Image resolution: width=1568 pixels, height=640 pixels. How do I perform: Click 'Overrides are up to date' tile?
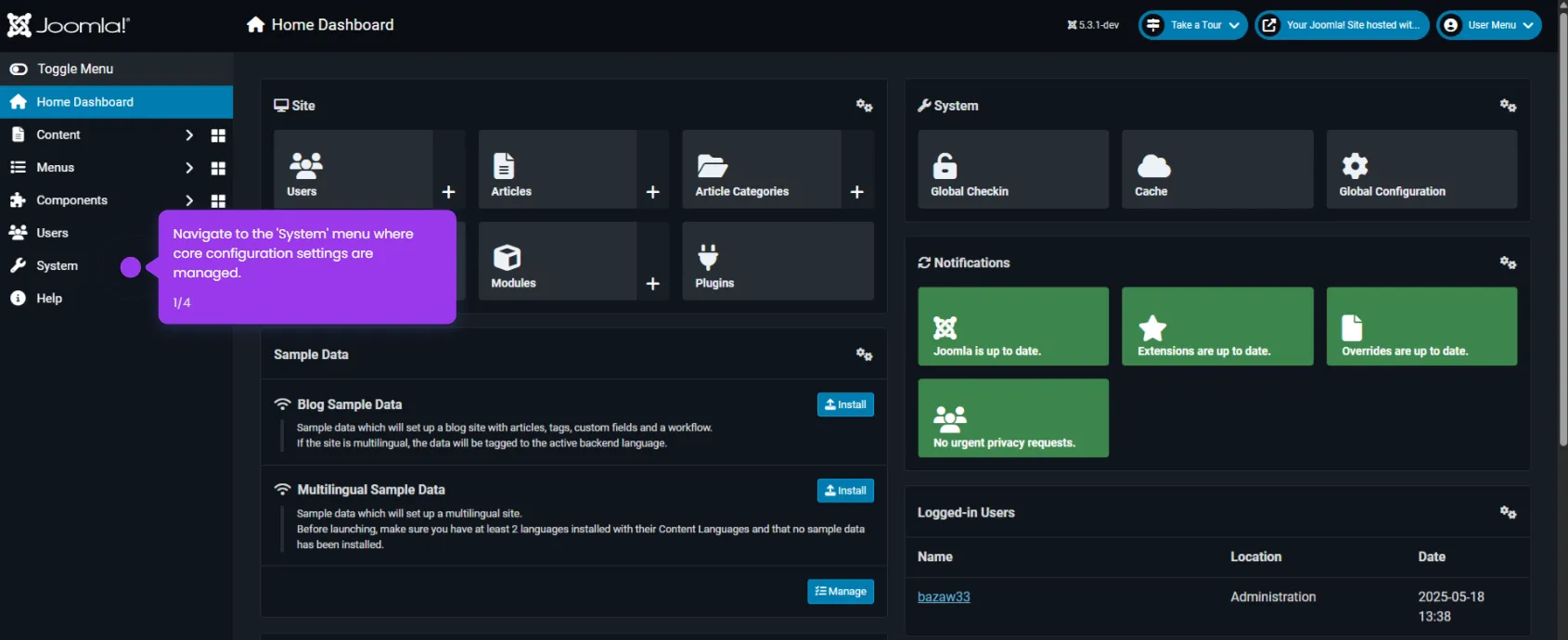(x=1421, y=326)
